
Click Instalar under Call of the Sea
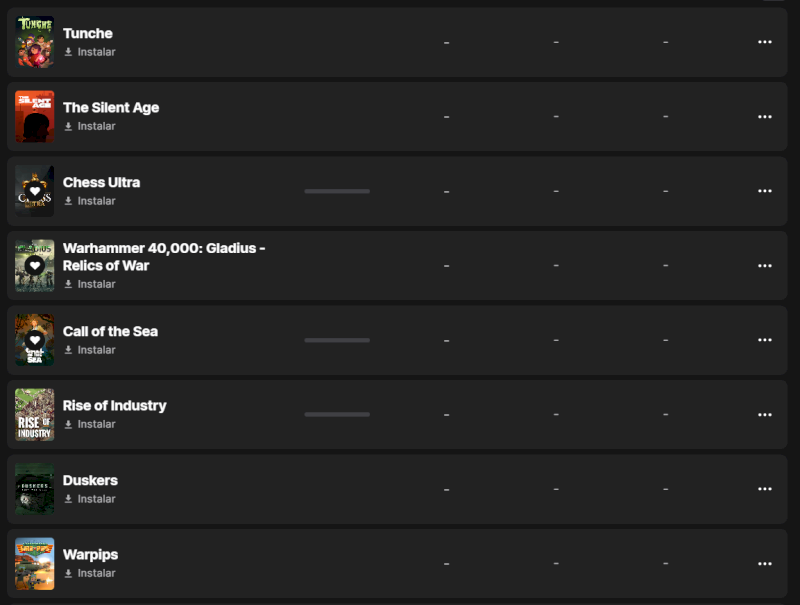tap(96, 350)
